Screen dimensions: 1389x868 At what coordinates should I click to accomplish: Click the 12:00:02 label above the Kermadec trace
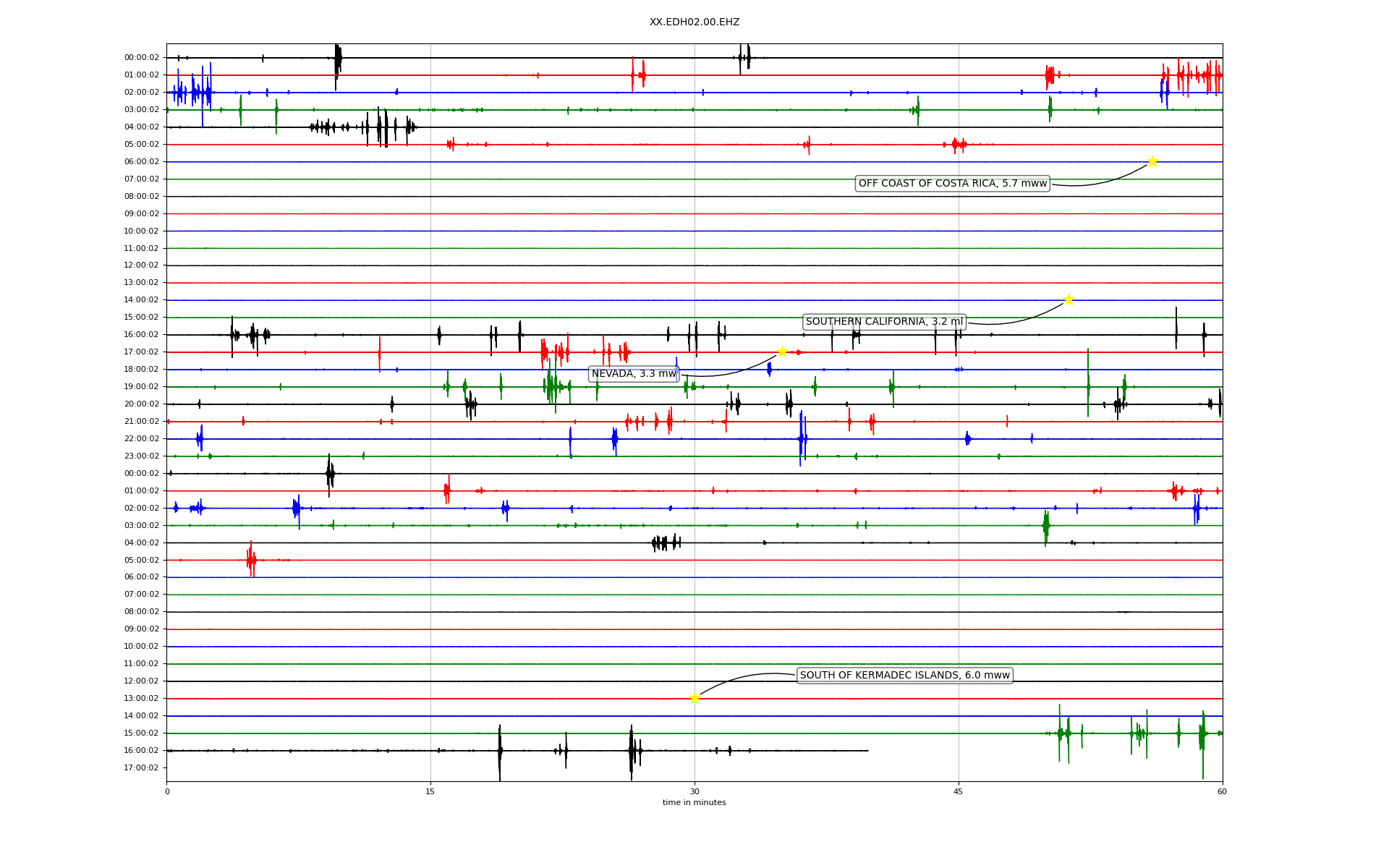coord(142,681)
